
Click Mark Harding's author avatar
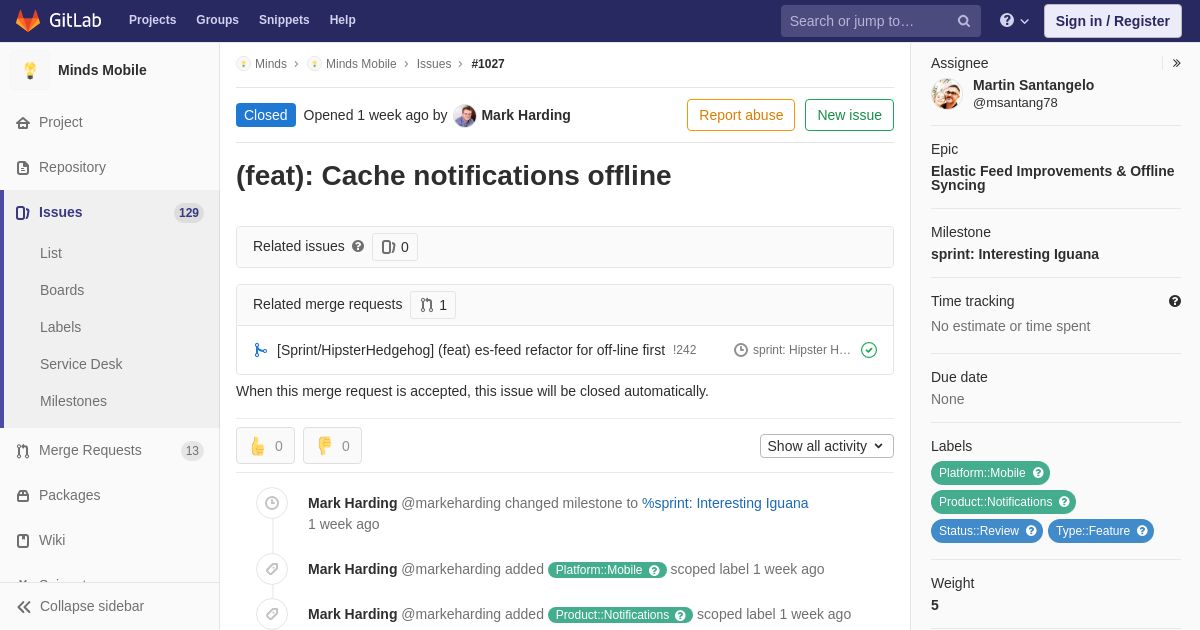pyautogui.click(x=465, y=115)
